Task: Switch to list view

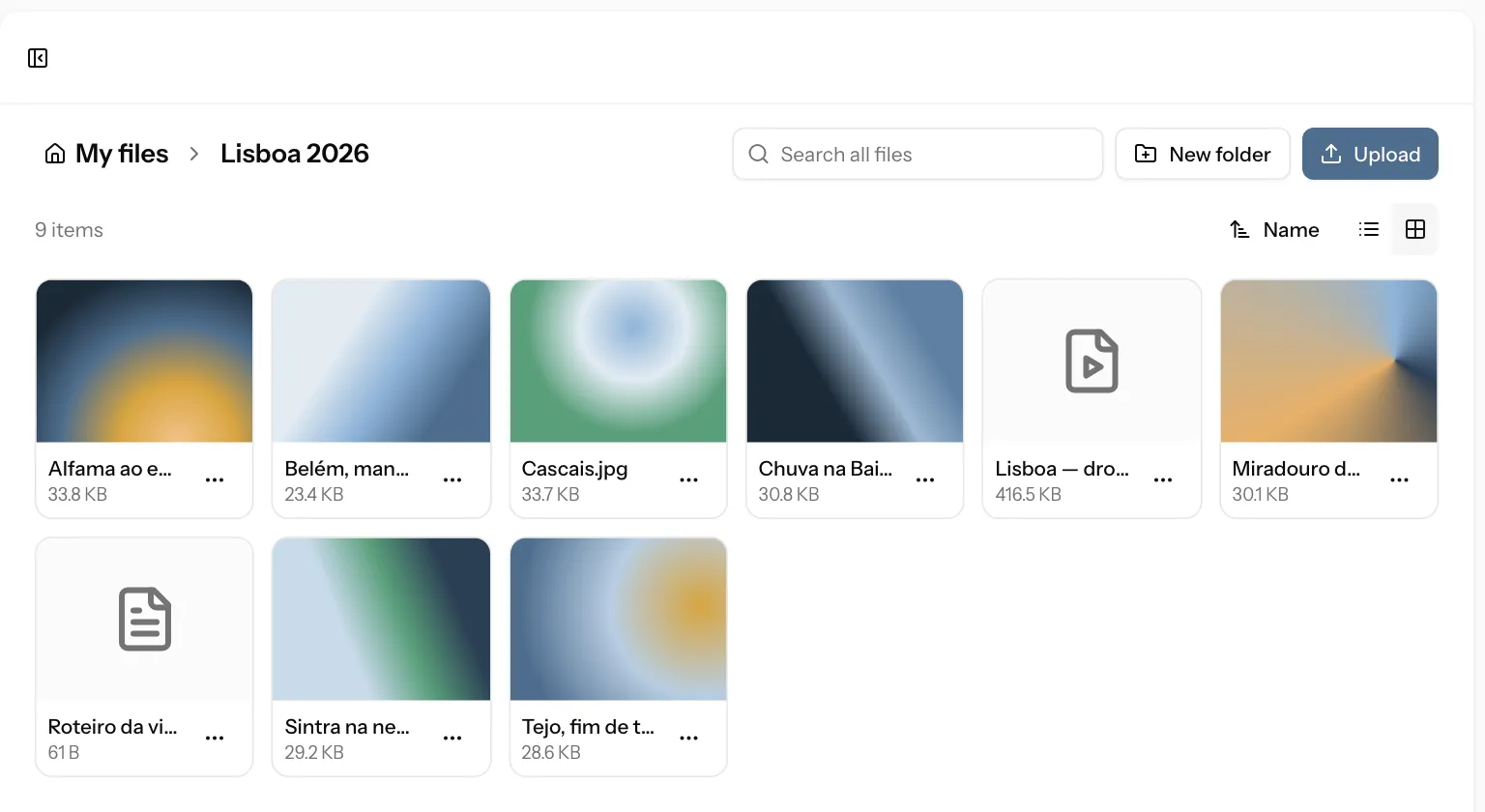Action: pyautogui.click(x=1369, y=229)
